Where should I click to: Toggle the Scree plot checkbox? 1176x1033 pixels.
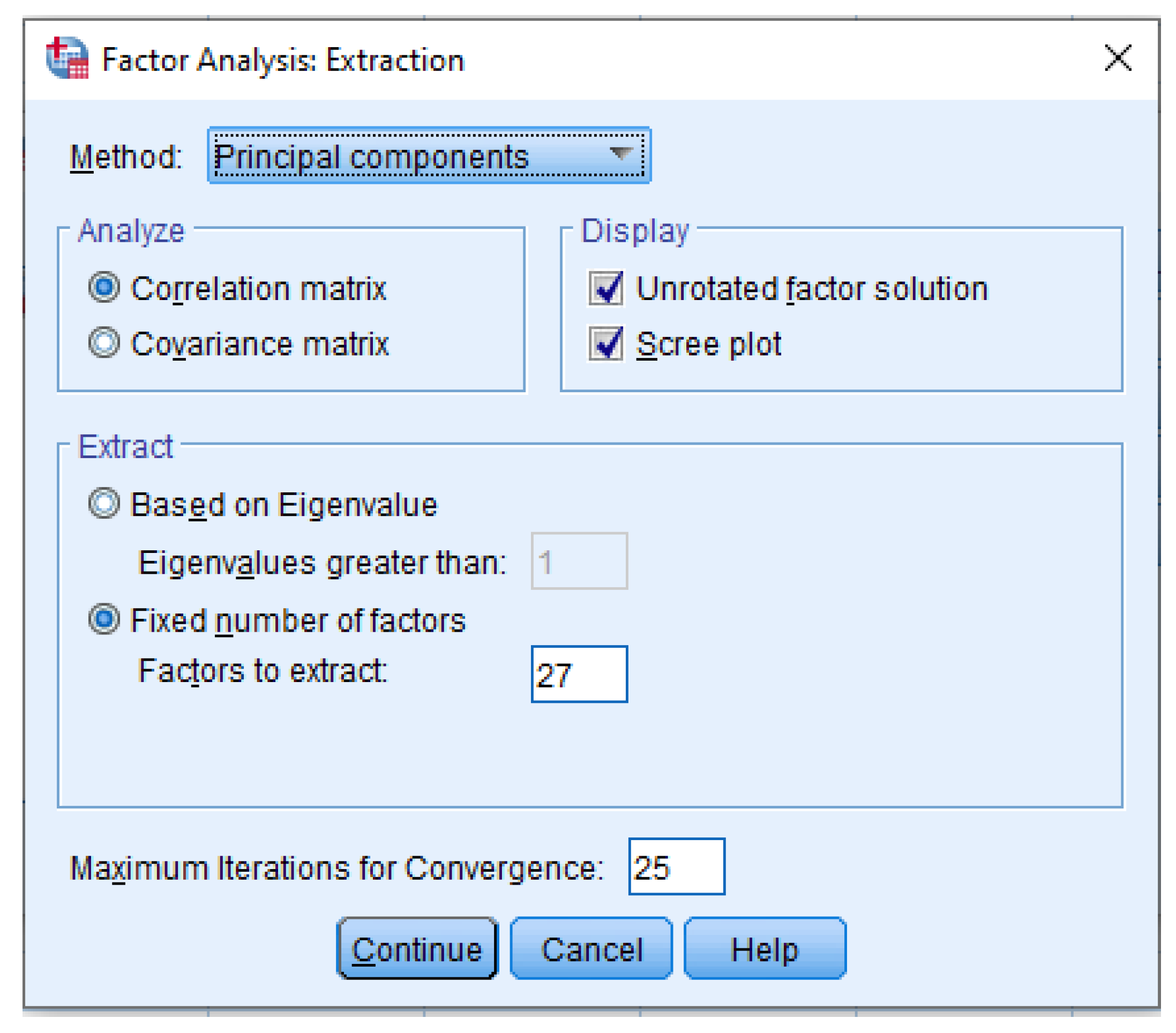coord(605,343)
